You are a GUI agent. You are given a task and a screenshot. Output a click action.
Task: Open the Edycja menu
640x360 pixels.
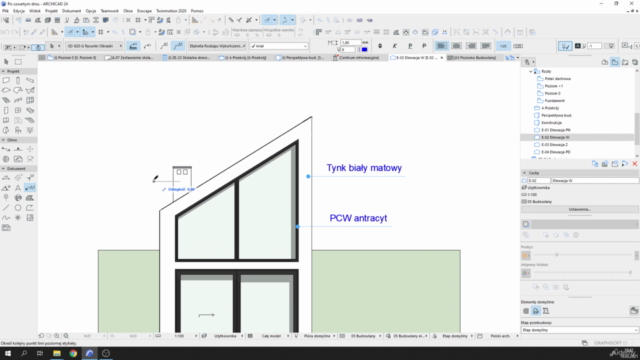[19, 11]
